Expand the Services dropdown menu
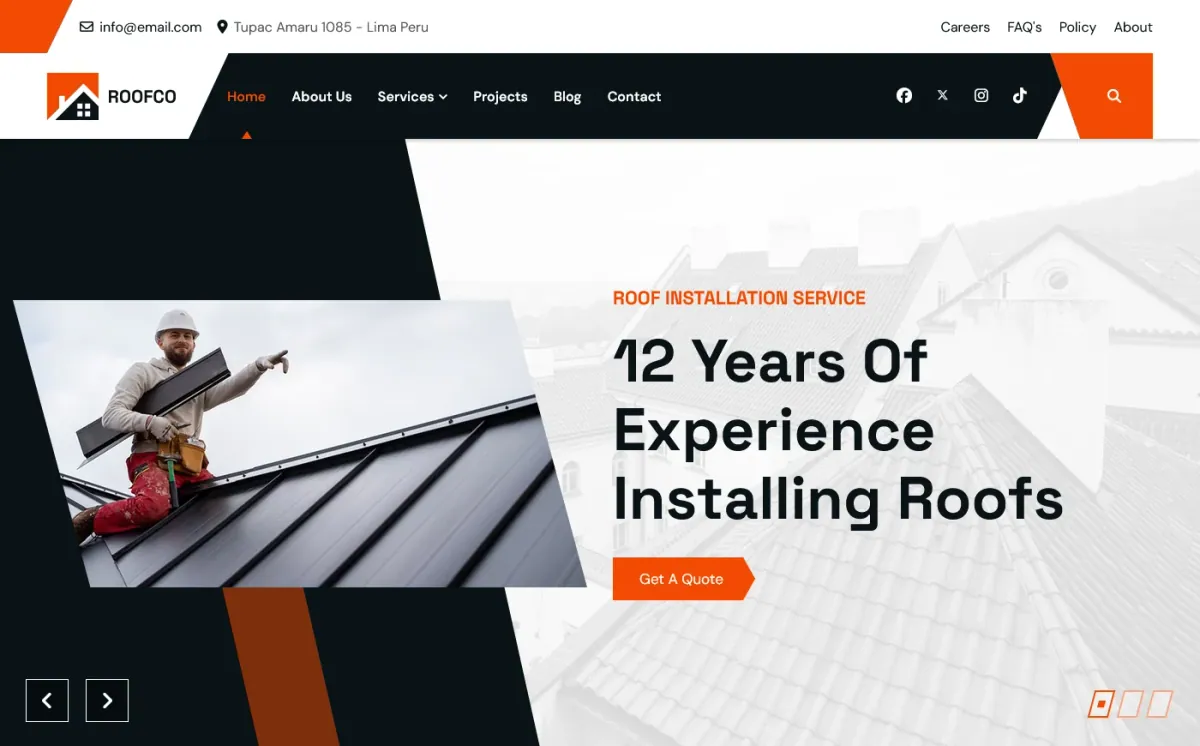 (x=412, y=96)
